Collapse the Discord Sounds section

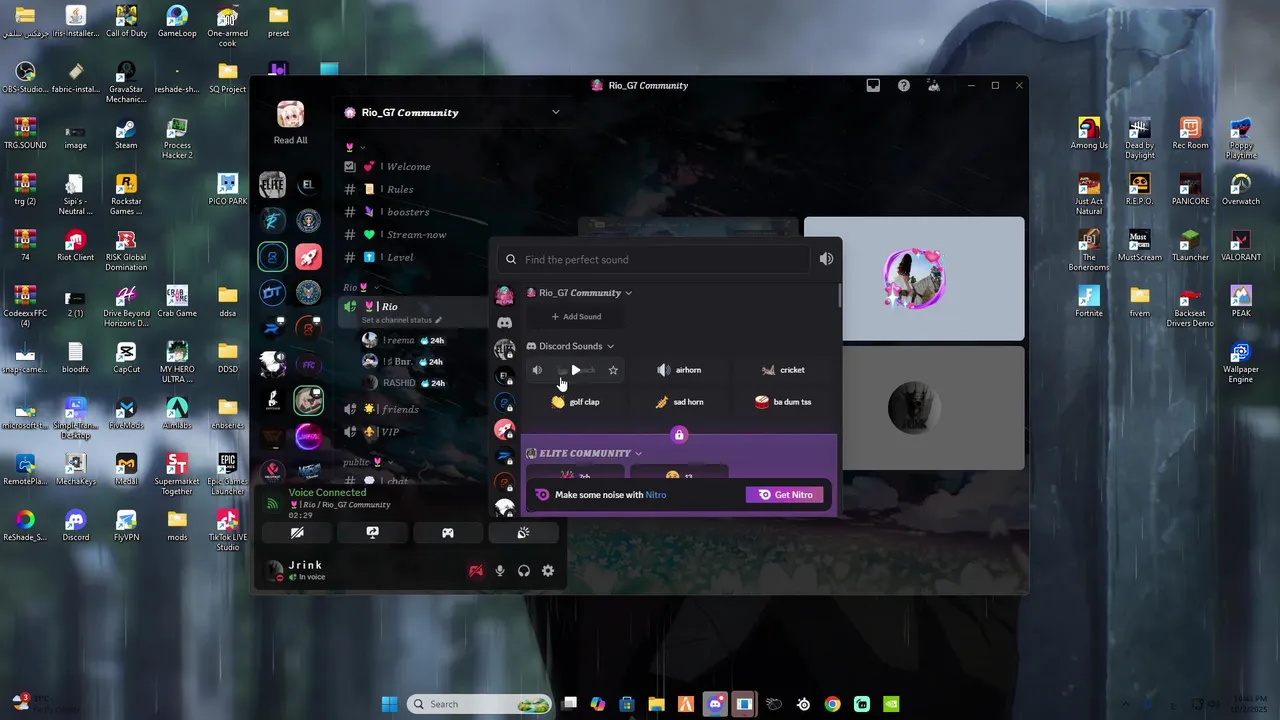pos(570,346)
